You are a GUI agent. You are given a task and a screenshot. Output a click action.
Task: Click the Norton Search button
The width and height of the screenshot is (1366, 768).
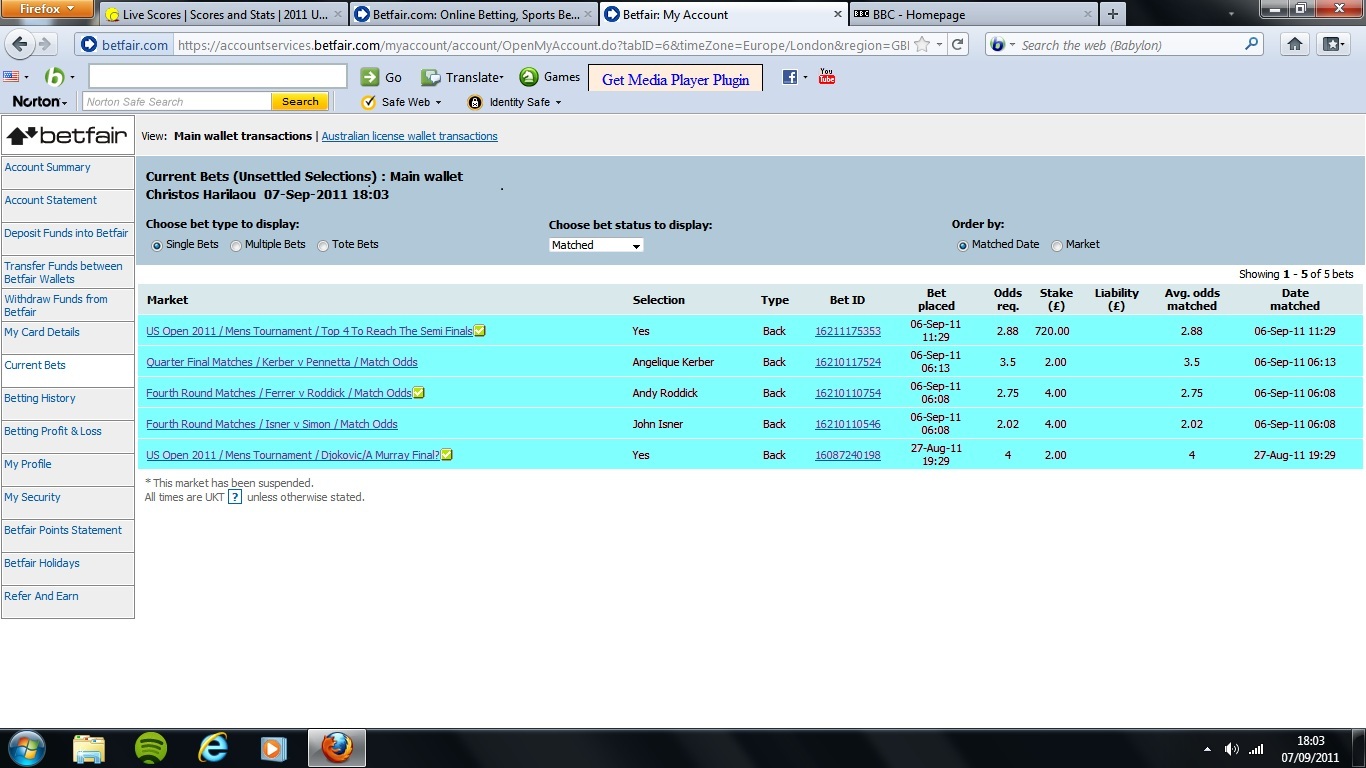(300, 102)
